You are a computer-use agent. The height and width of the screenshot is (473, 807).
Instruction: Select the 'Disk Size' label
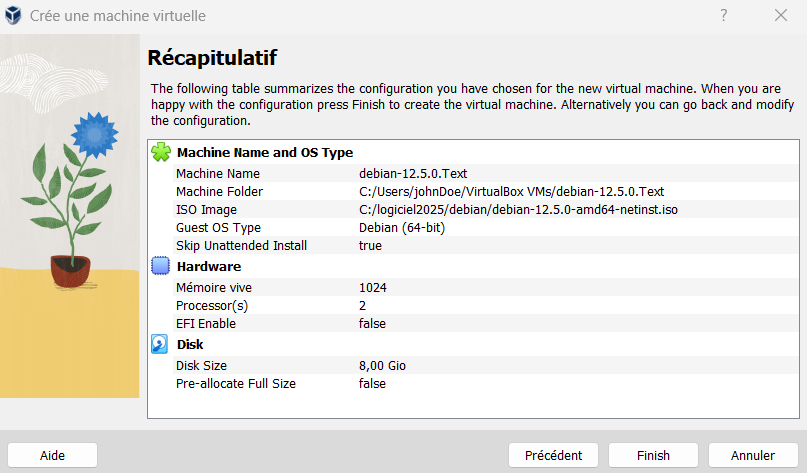coord(201,365)
